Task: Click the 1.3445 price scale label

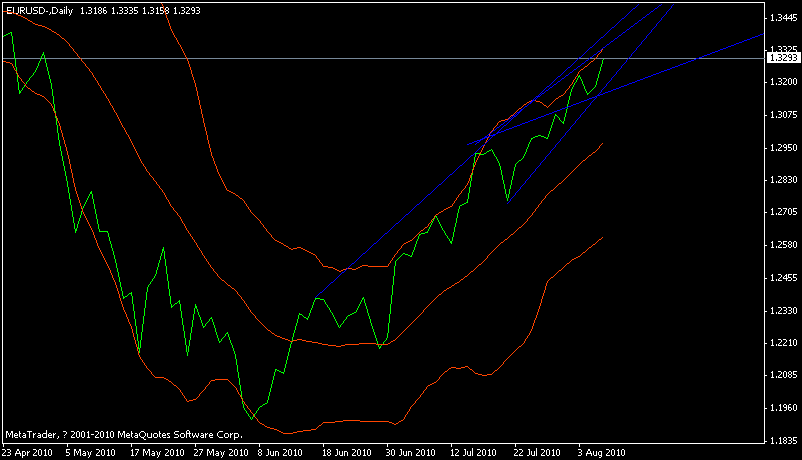Action: pos(783,18)
